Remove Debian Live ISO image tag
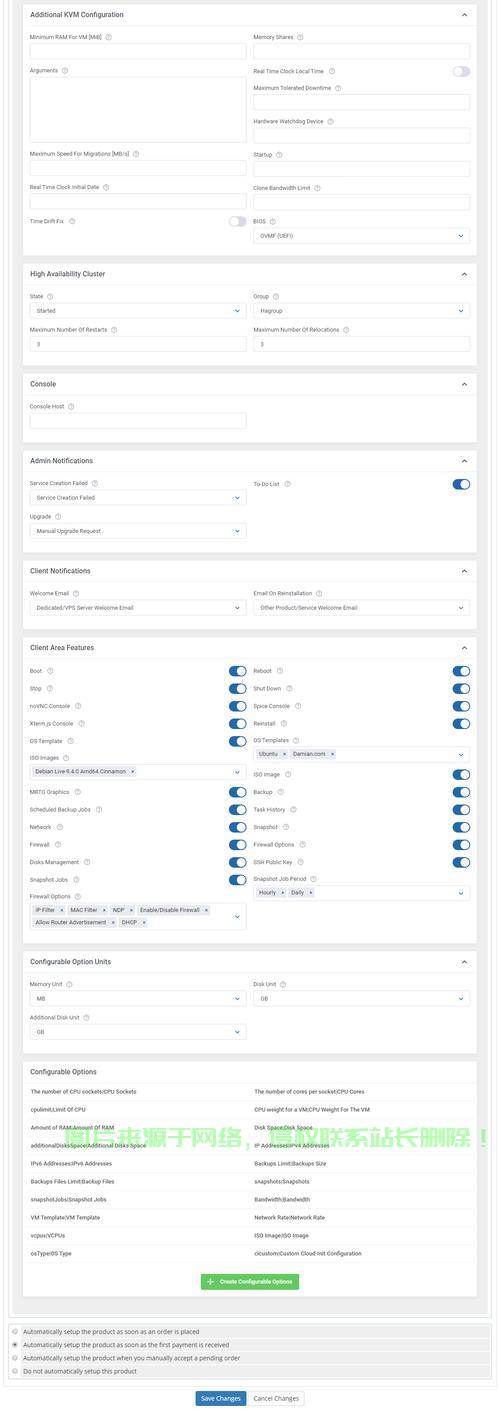 pos(133,772)
